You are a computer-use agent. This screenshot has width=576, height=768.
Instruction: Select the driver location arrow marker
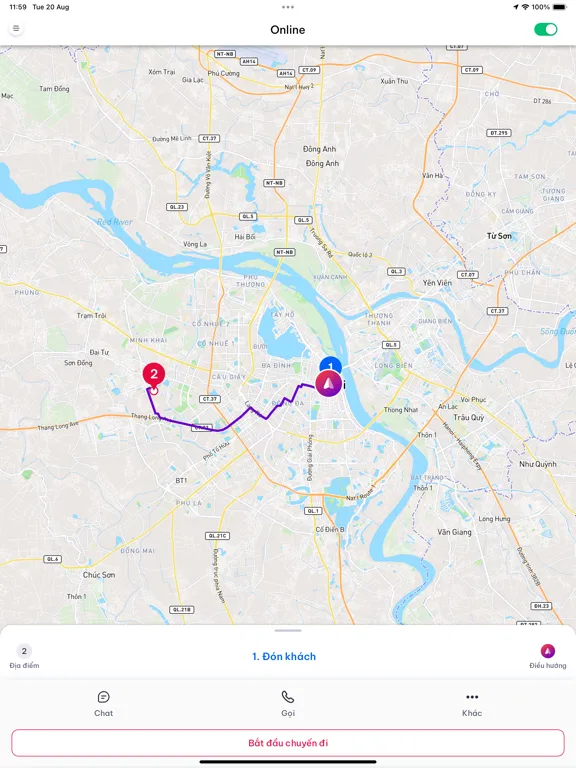pyautogui.click(x=328, y=384)
